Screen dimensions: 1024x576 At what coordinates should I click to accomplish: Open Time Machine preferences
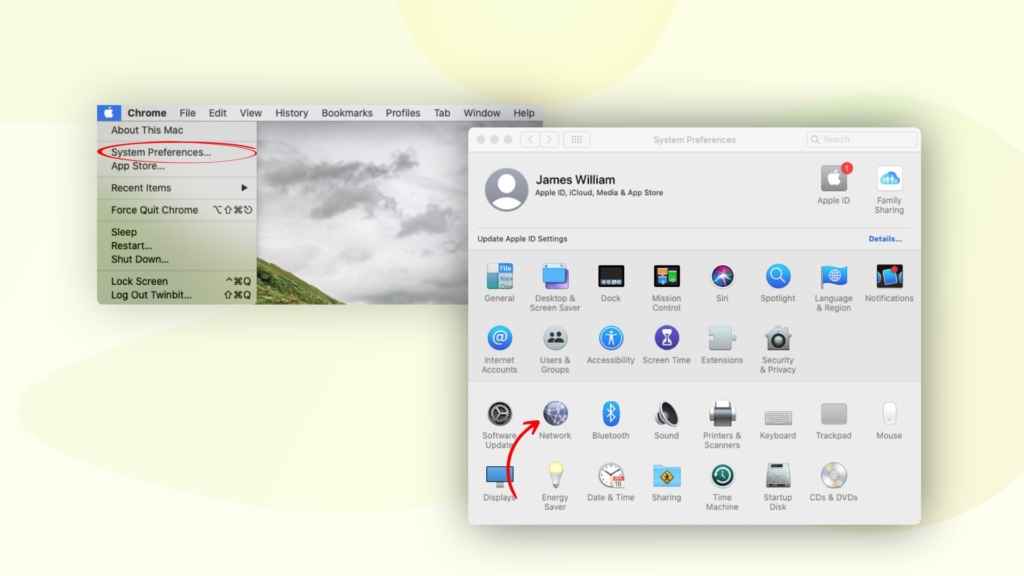pyautogui.click(x=722, y=487)
